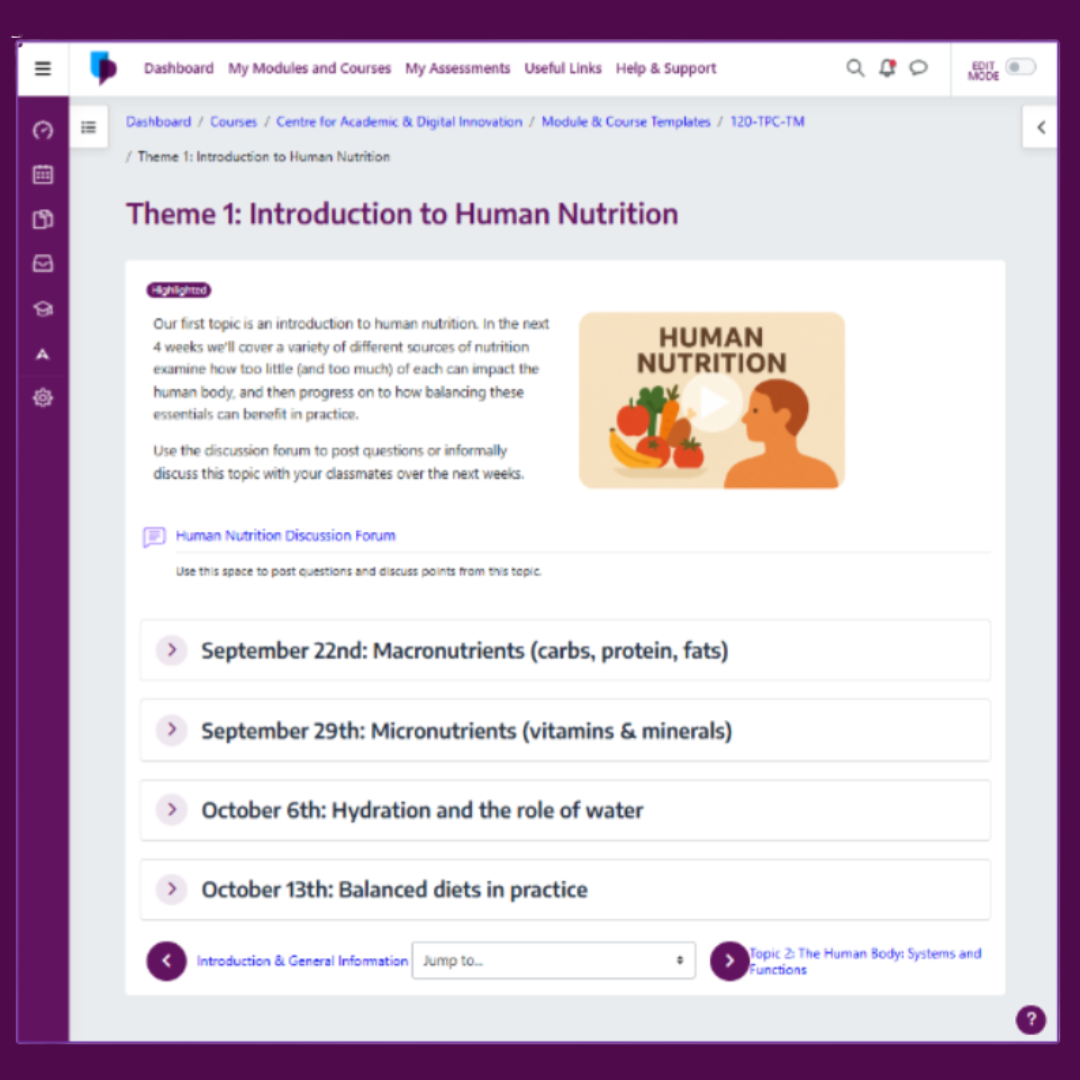Open the calendar from the sidebar
Viewport: 1080px width, 1080px height.
[x=42, y=174]
